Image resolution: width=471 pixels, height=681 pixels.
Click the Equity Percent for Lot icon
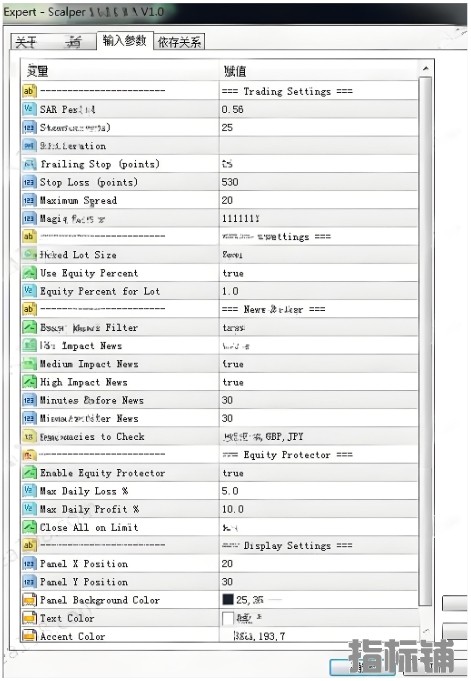pyautogui.click(x=29, y=291)
